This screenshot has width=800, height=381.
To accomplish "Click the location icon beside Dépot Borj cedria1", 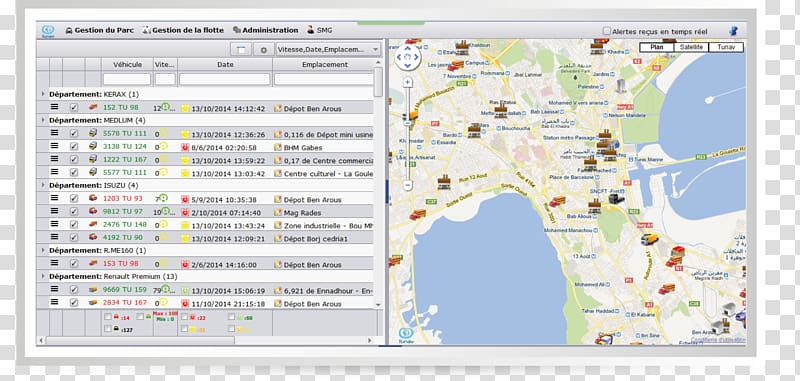I will tap(278, 239).
